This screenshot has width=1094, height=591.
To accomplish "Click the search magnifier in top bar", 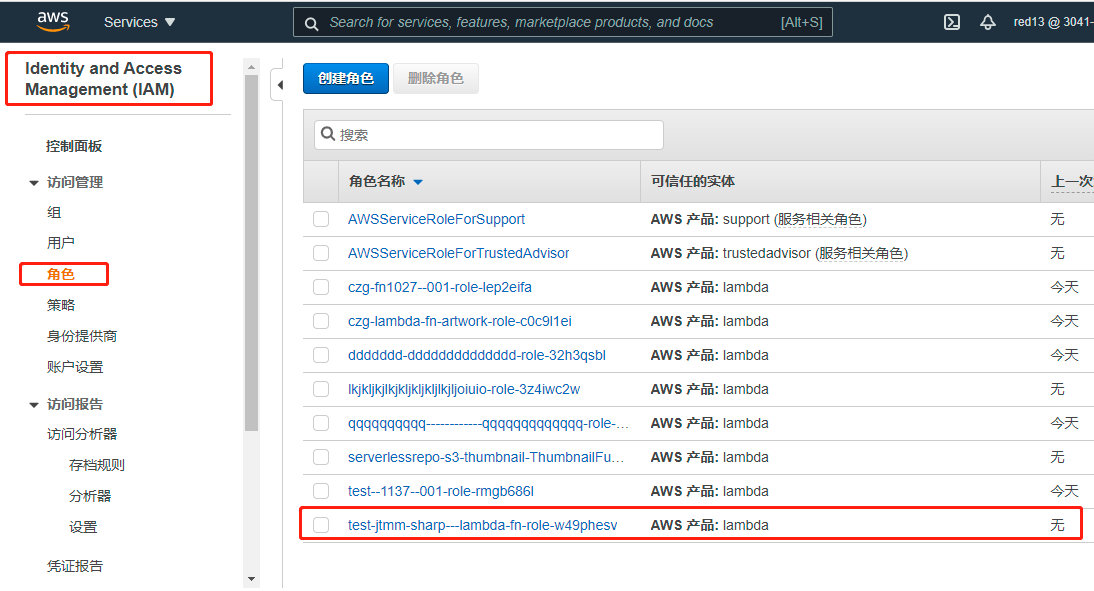I will pos(312,23).
